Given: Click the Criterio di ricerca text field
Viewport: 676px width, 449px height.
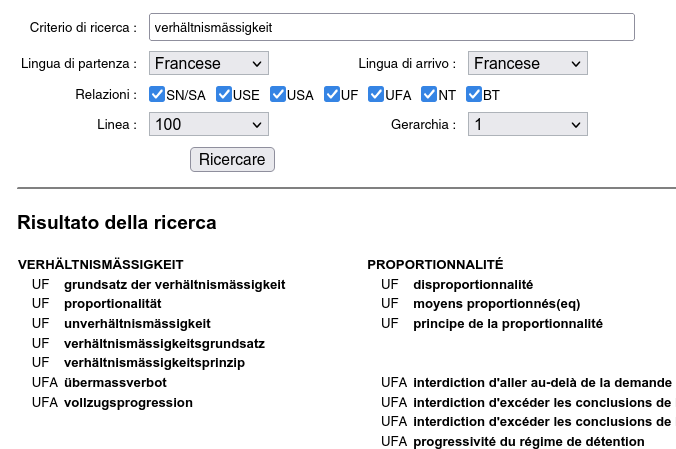Looking at the screenshot, I should pos(391,27).
